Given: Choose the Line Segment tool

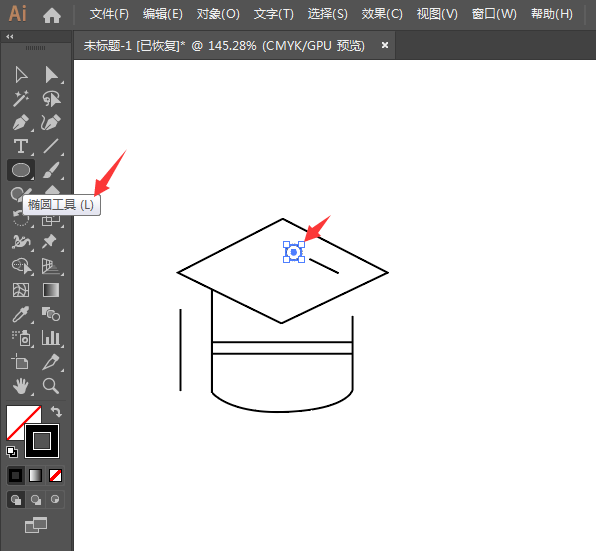Looking at the screenshot, I should pyautogui.click(x=51, y=146).
